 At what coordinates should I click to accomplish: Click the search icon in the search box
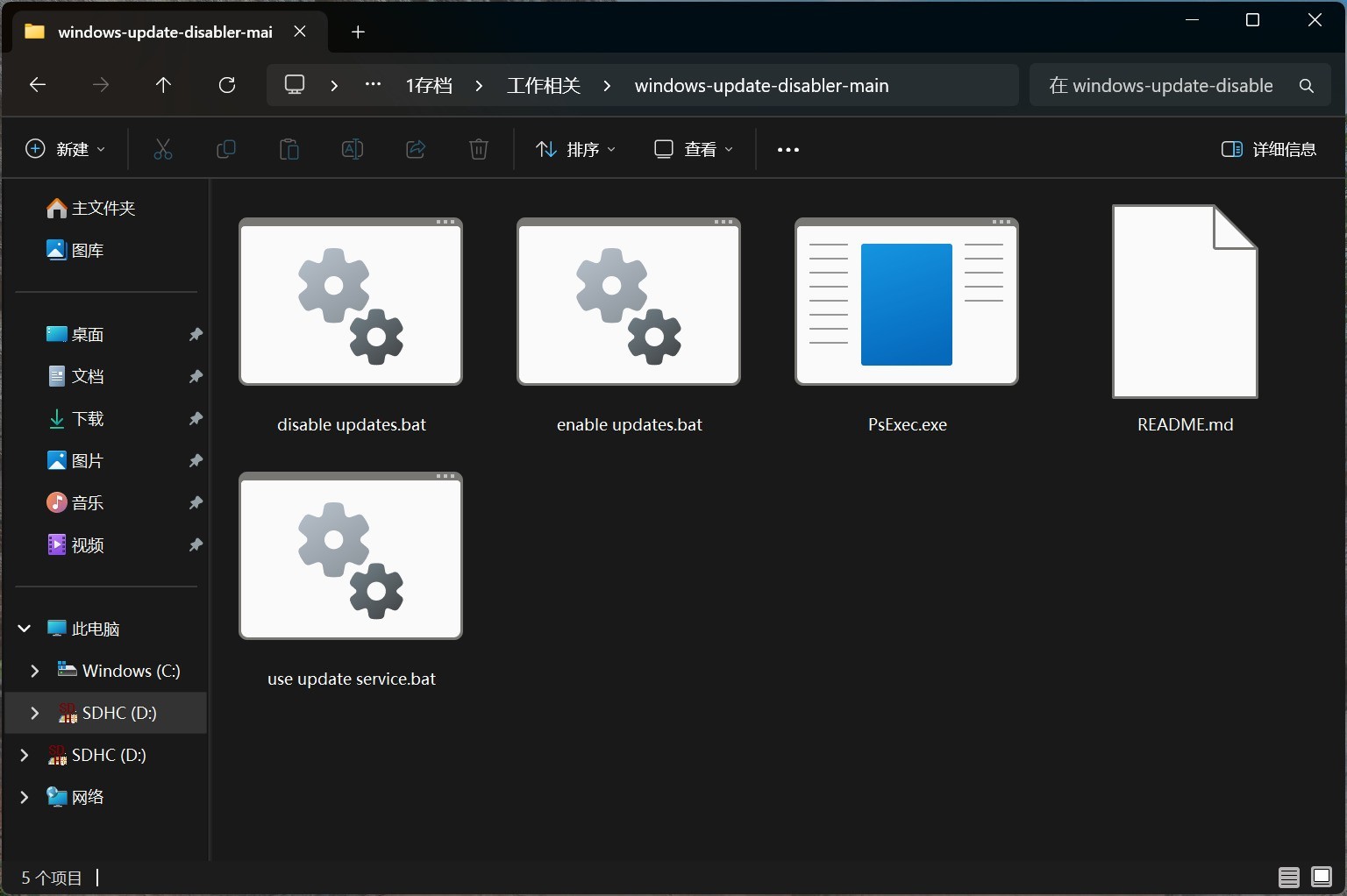pyautogui.click(x=1306, y=85)
